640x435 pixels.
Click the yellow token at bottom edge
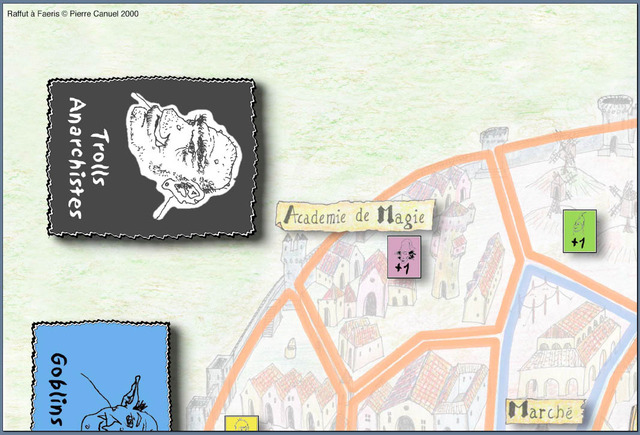[x=242, y=423]
